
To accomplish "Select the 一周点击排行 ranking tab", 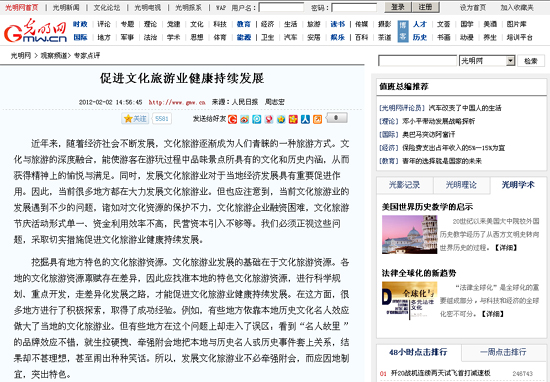I will (x=503, y=352).
